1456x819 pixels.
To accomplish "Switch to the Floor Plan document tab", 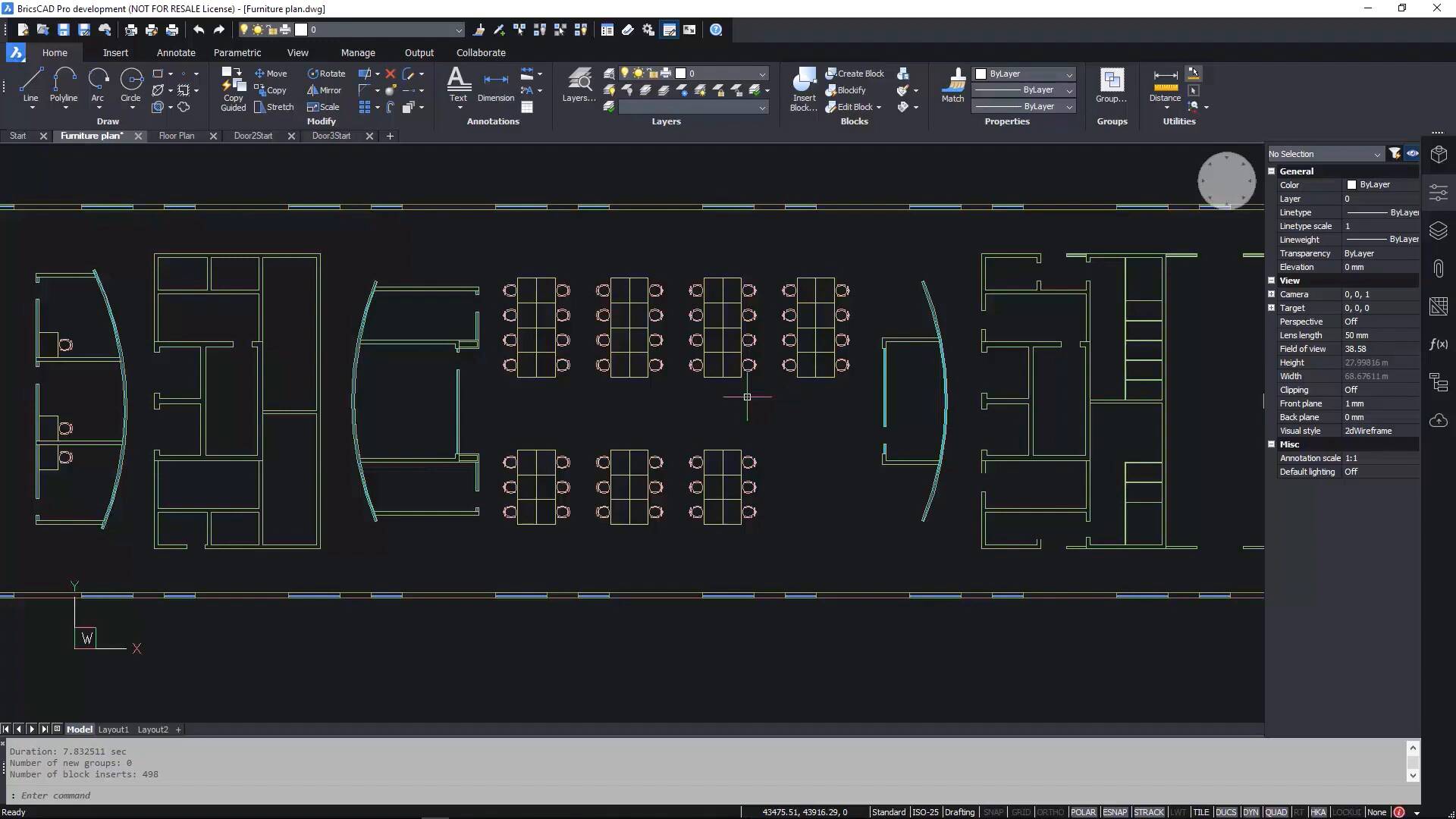I will coord(177,136).
